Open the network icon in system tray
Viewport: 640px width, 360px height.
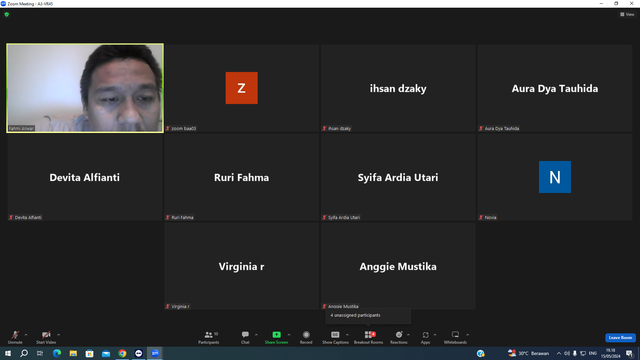(x=583, y=353)
